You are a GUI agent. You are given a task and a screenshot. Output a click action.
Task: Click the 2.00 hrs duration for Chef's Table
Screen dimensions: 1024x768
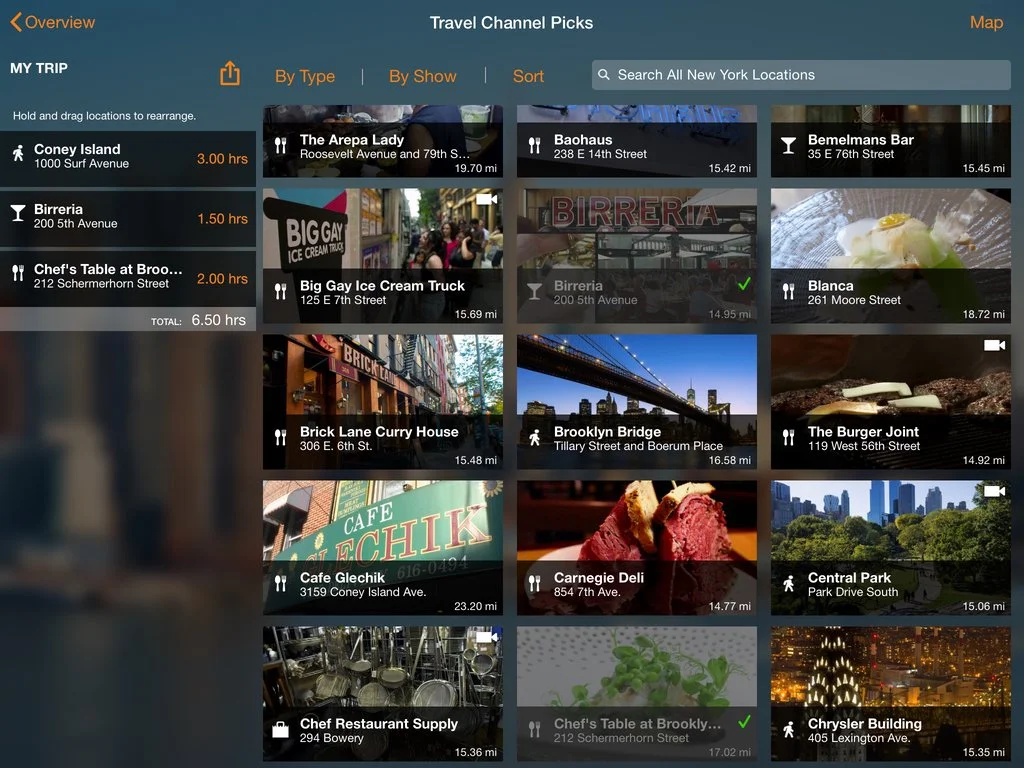[222, 279]
